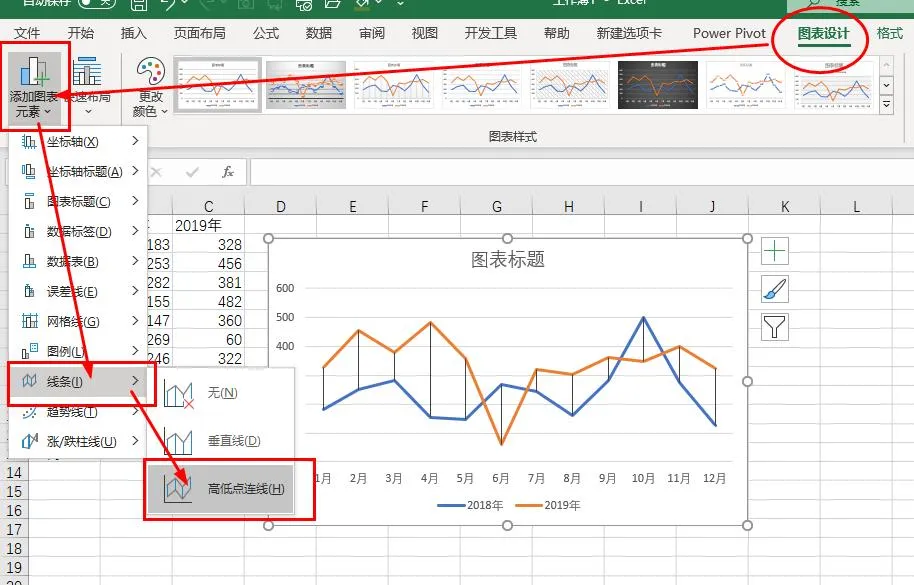This screenshot has height=585, width=914.
Task: Click cell with value 482
Action: pyautogui.click(x=208, y=301)
